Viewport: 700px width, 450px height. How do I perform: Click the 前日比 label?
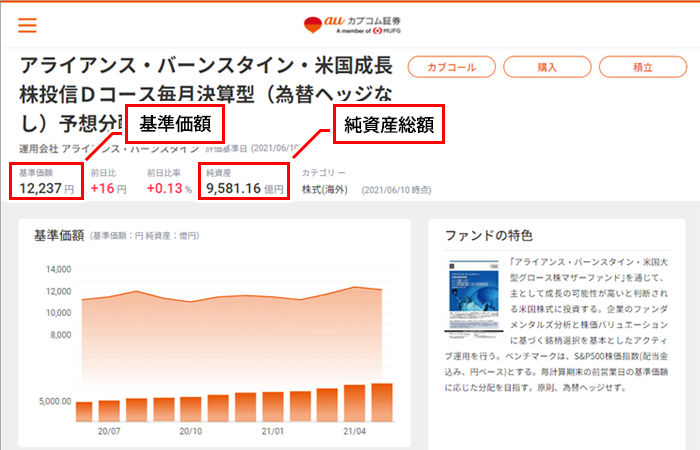click(x=103, y=173)
